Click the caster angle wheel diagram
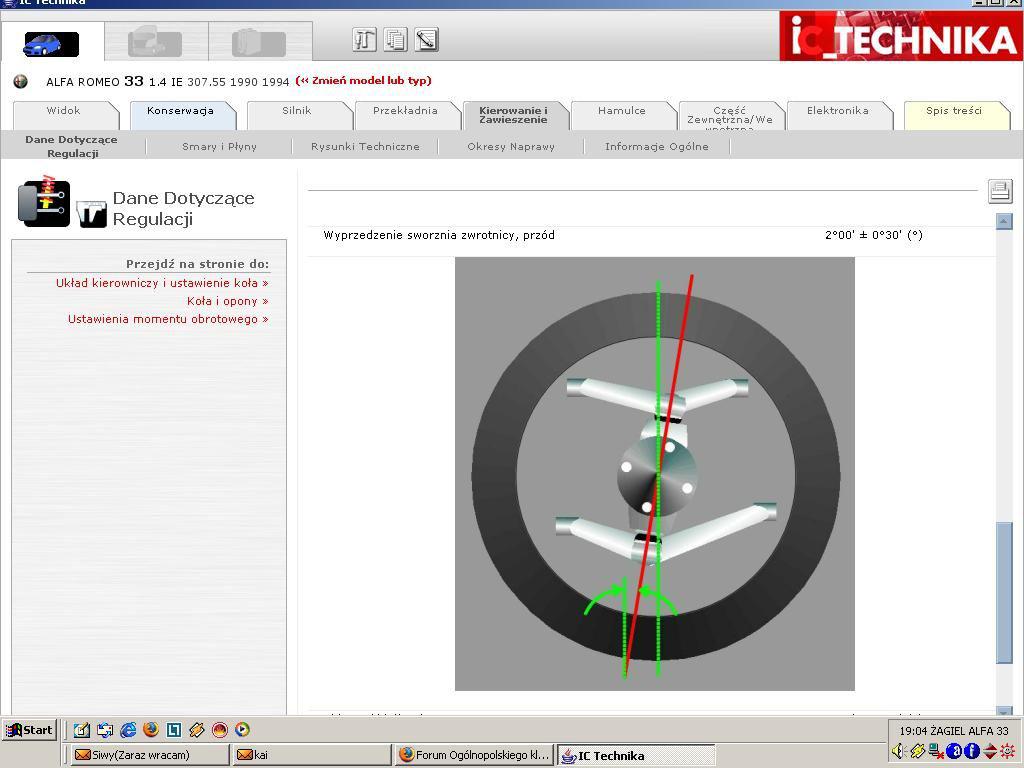Viewport: 1024px width, 768px height. pyautogui.click(x=654, y=473)
